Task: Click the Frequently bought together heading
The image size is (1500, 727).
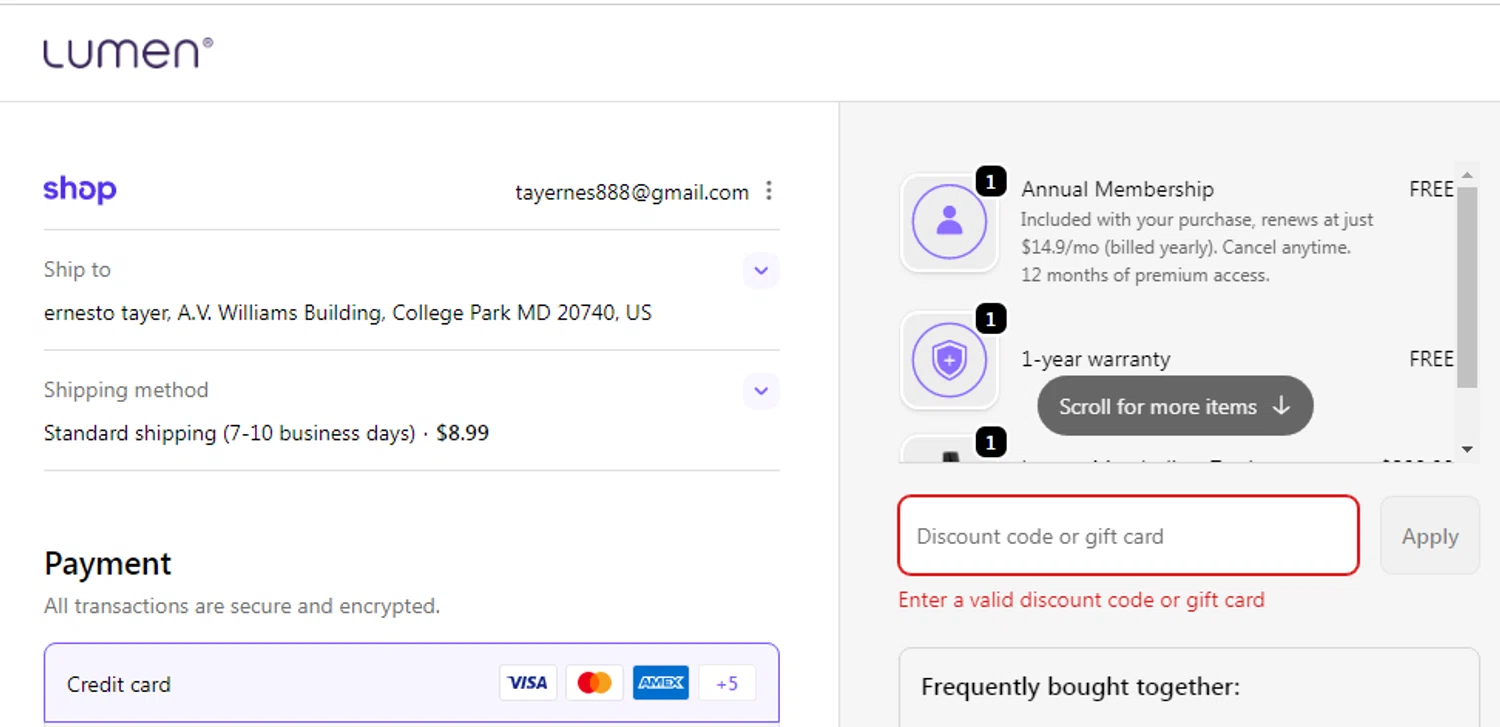Action: 1080,687
